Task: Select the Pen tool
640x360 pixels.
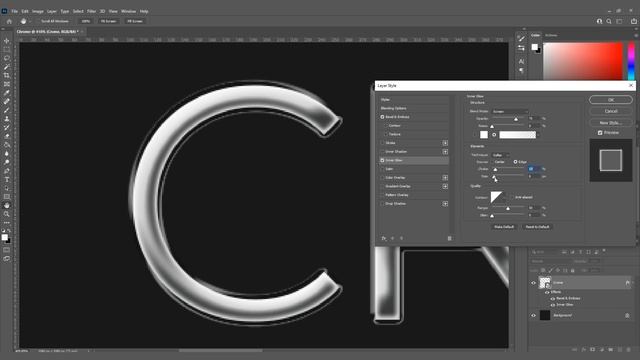Action: coord(7,171)
